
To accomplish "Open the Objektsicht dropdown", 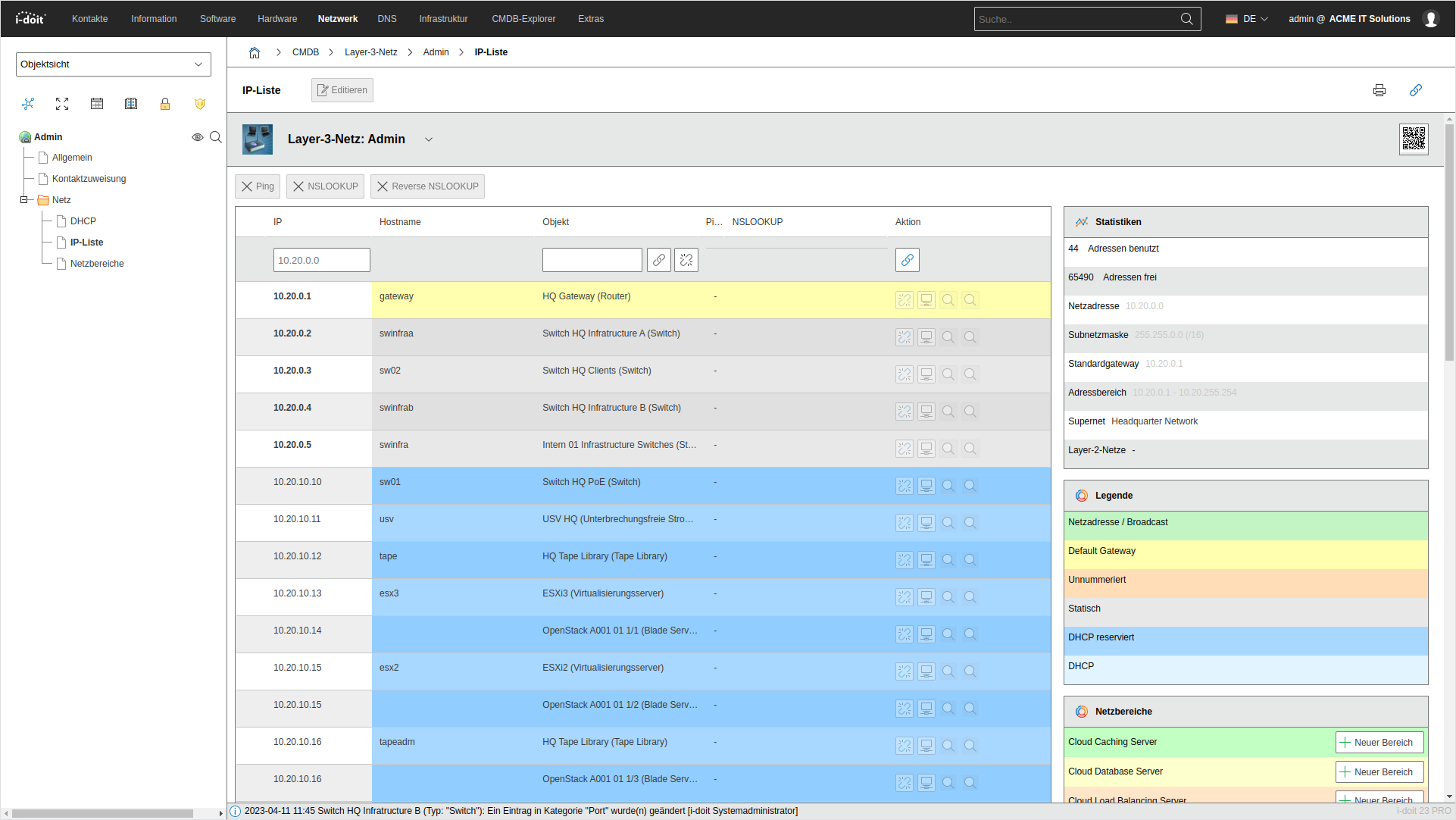I will point(113,64).
